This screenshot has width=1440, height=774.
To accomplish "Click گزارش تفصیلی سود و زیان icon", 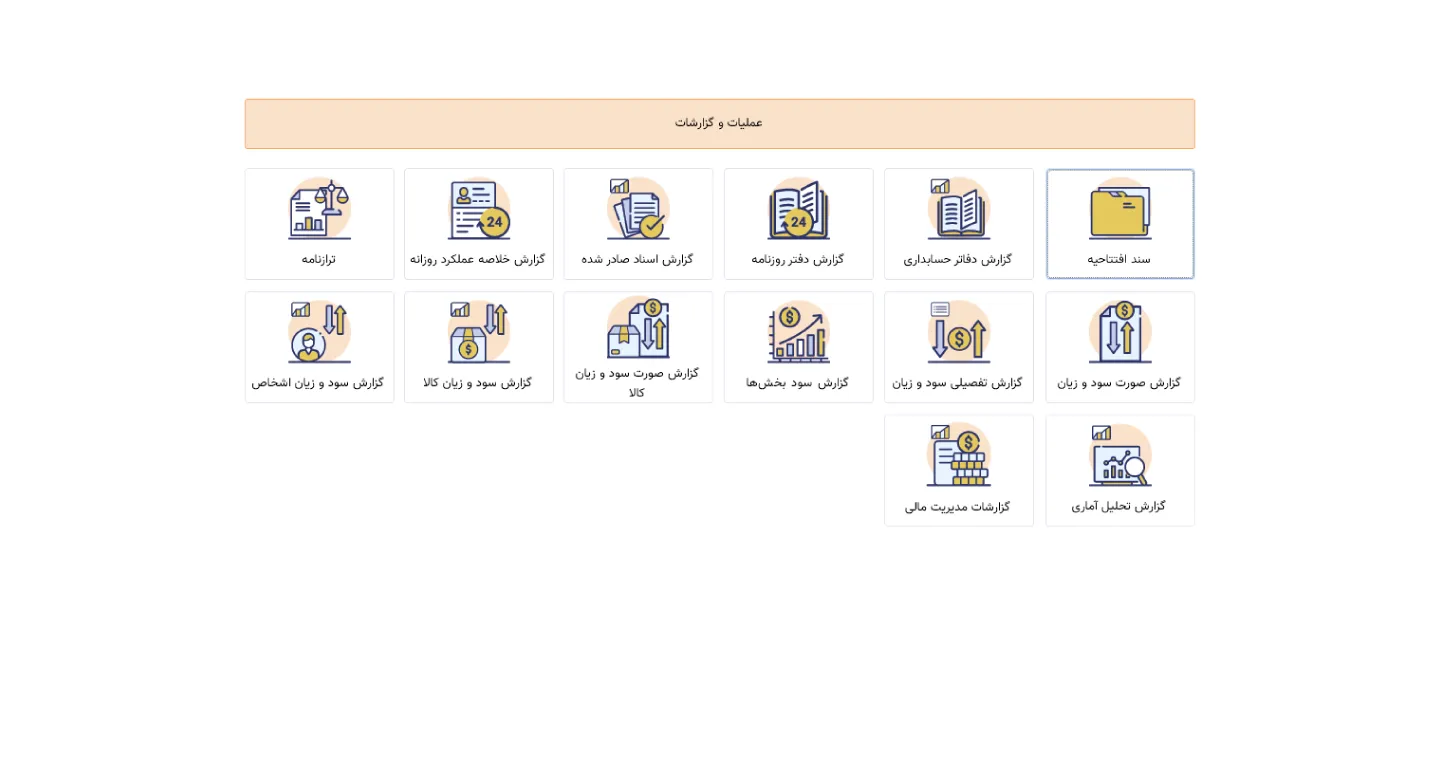I will 959,333.
